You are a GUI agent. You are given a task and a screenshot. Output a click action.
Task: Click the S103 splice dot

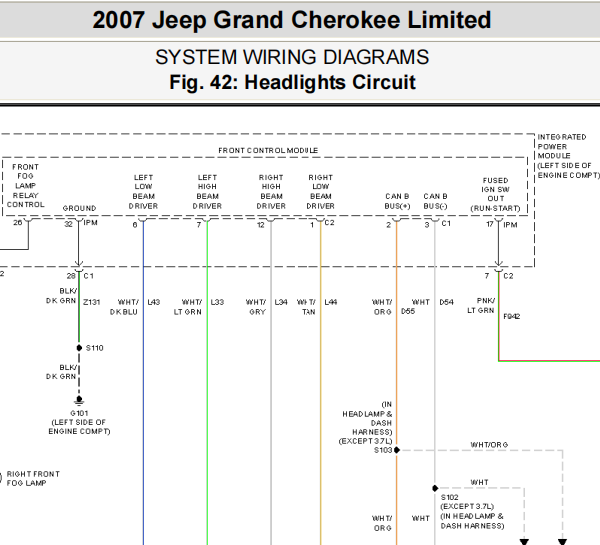click(397, 450)
